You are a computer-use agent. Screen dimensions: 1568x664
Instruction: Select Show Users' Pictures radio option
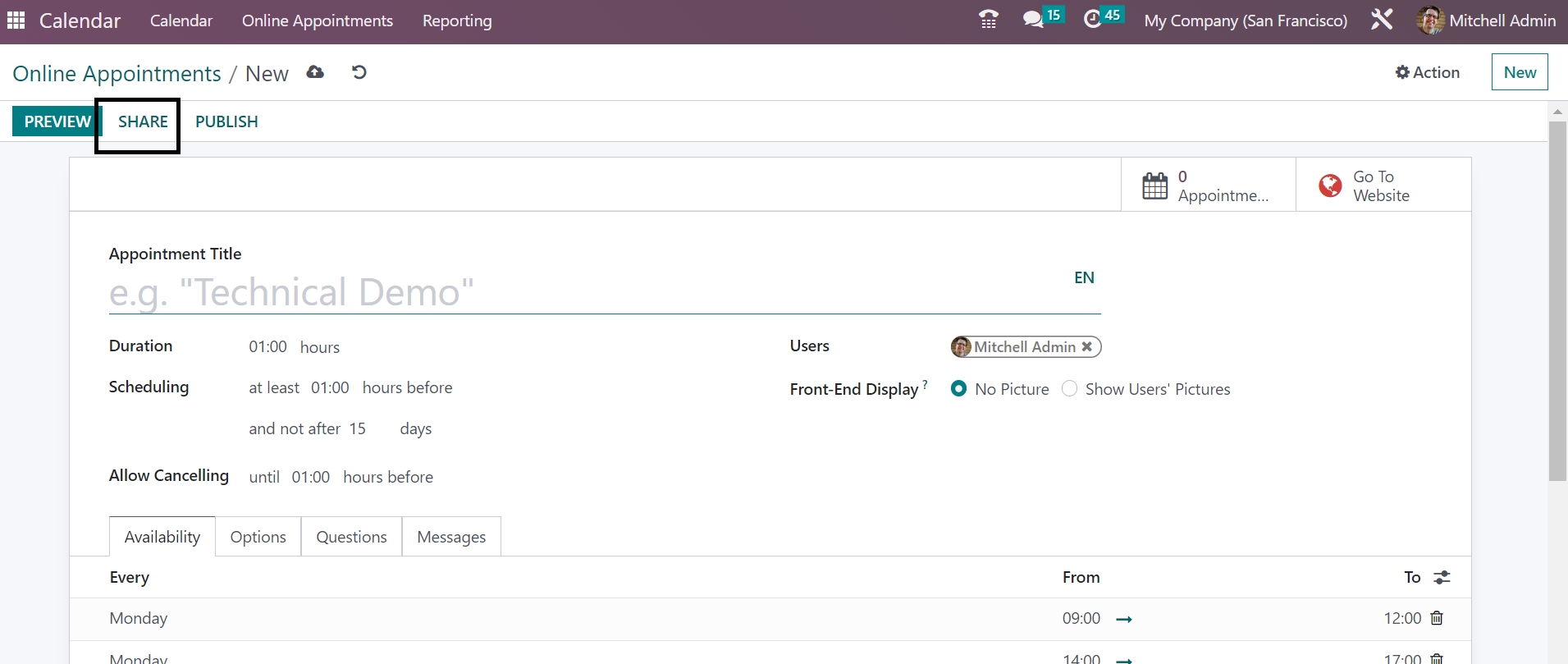[1069, 389]
